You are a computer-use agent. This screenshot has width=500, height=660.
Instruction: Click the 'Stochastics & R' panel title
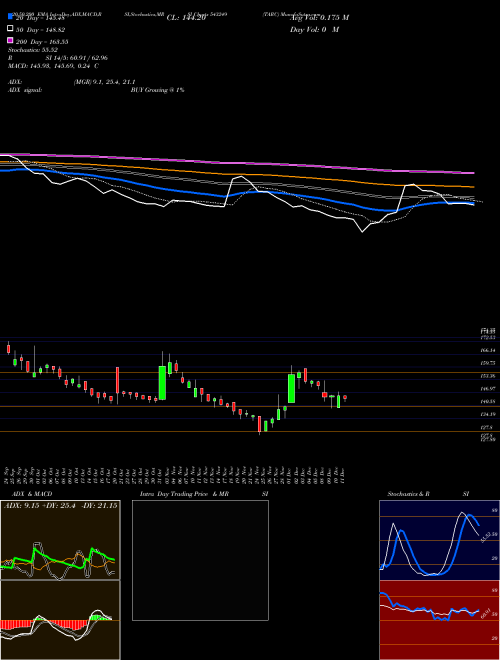click(x=408, y=494)
